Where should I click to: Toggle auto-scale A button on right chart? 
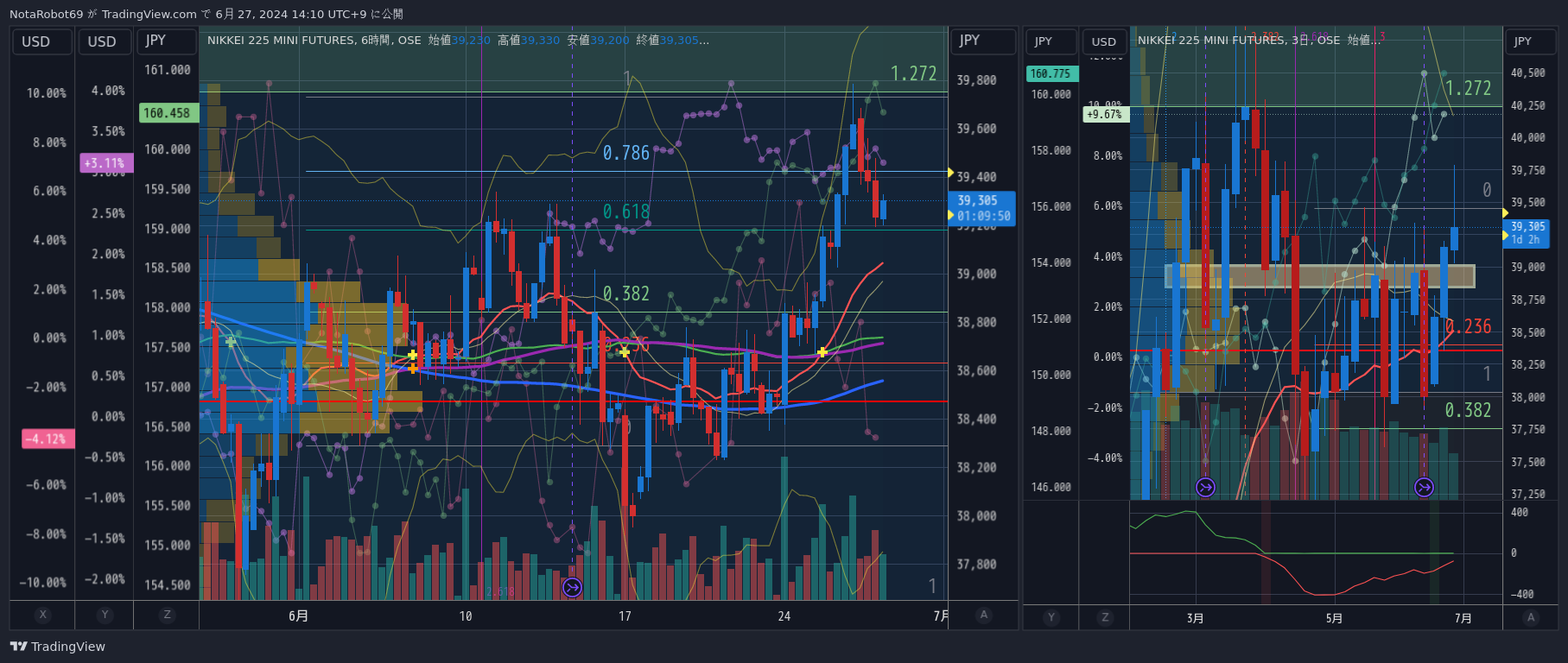coord(1531,617)
